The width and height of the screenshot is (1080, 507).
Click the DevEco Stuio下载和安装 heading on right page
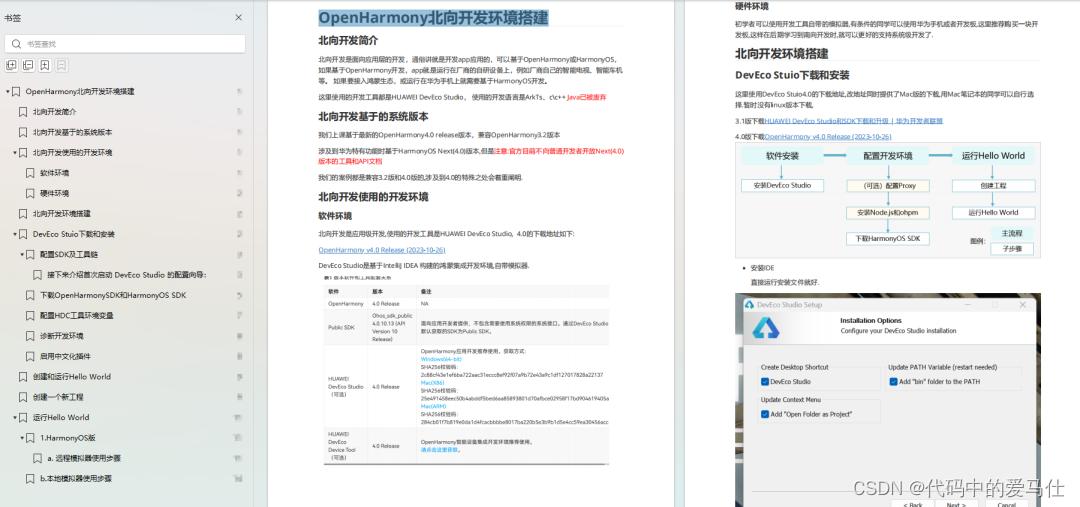792,74
